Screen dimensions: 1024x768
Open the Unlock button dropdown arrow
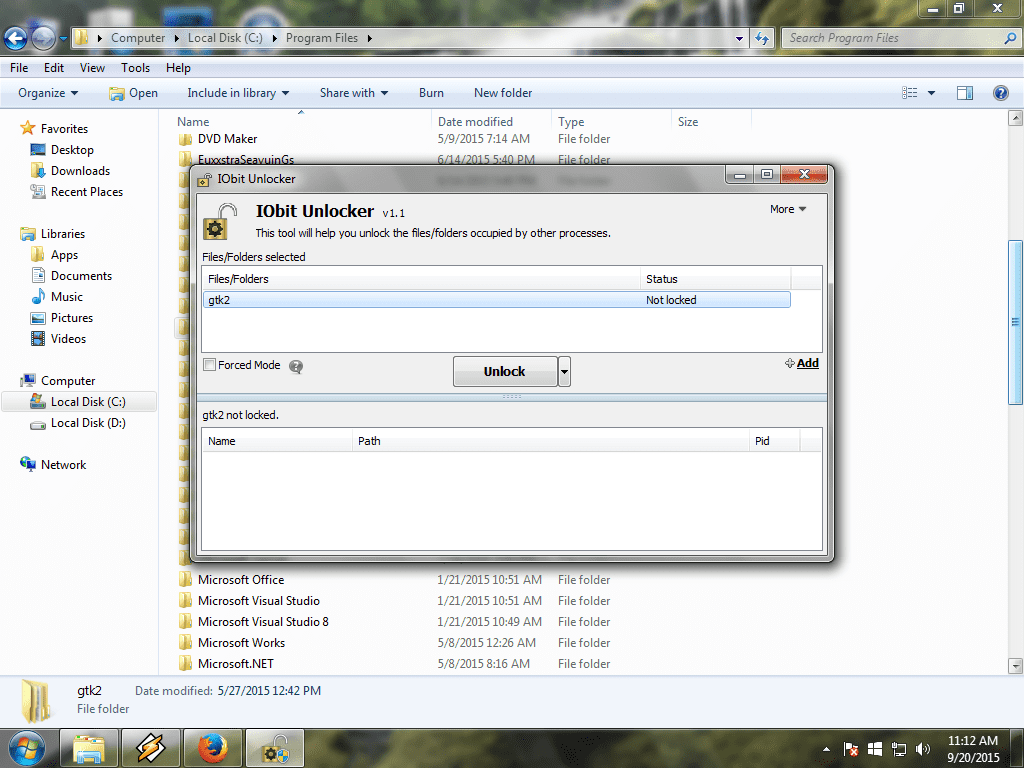tap(564, 372)
